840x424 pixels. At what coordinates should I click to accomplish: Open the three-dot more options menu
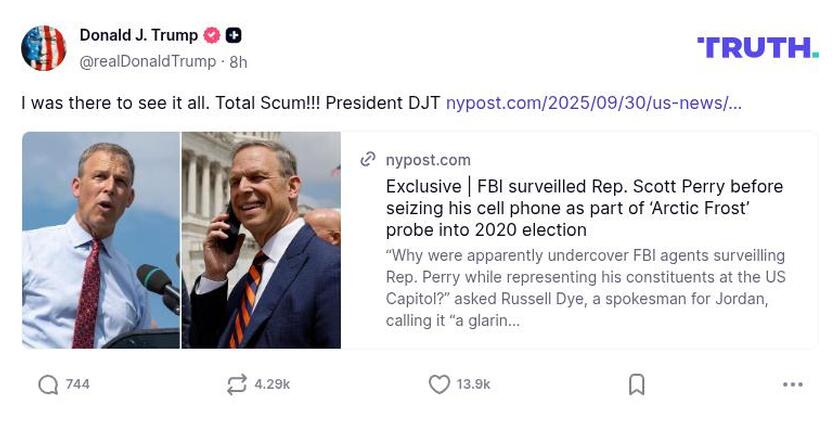pyautogui.click(x=793, y=384)
